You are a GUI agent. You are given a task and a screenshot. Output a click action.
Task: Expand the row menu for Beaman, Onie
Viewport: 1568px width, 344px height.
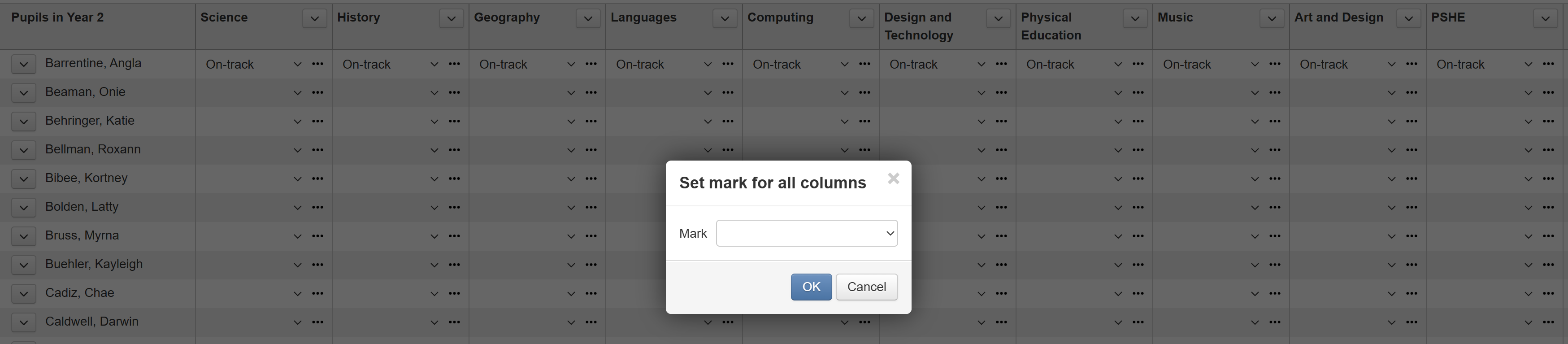click(x=23, y=92)
